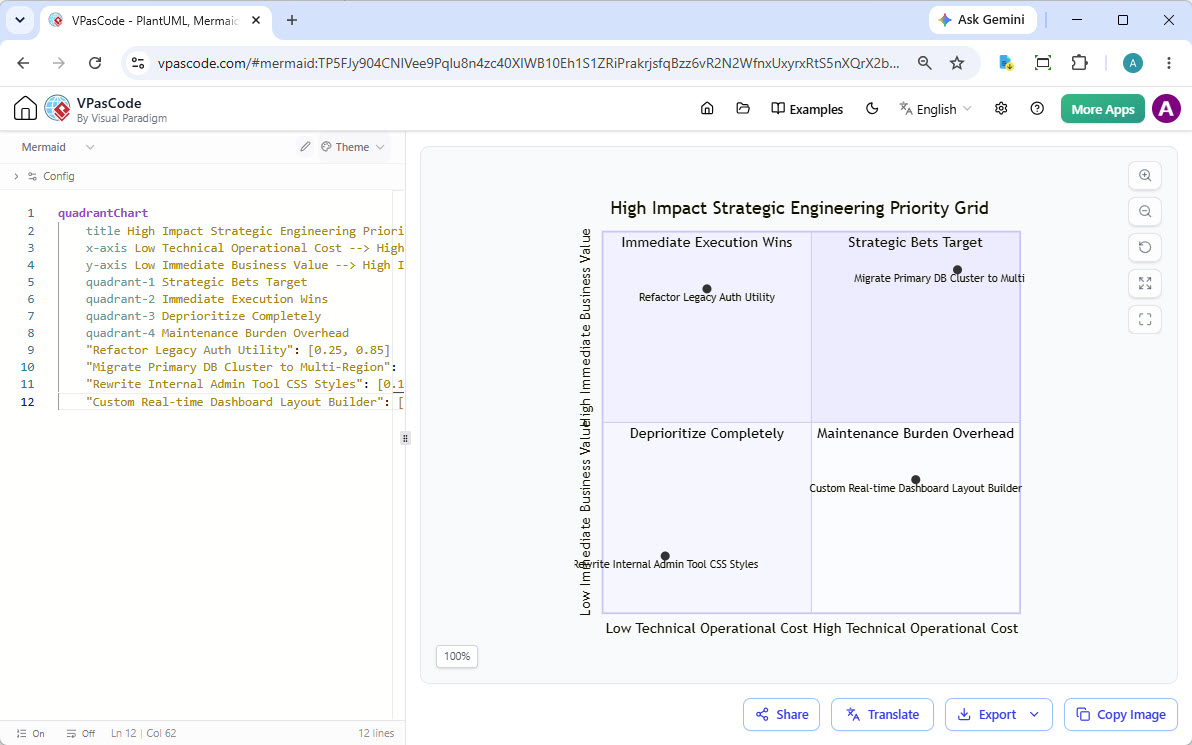Toggle dark mode moon icon
Image resolution: width=1192 pixels, height=745 pixels.
[x=872, y=109]
